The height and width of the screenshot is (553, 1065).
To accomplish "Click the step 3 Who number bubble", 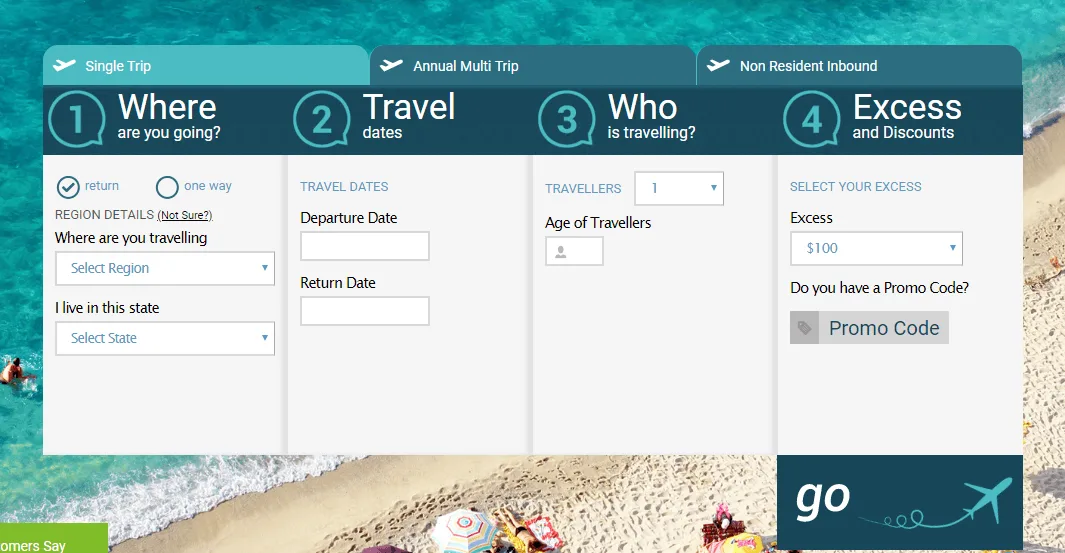I will 566,119.
